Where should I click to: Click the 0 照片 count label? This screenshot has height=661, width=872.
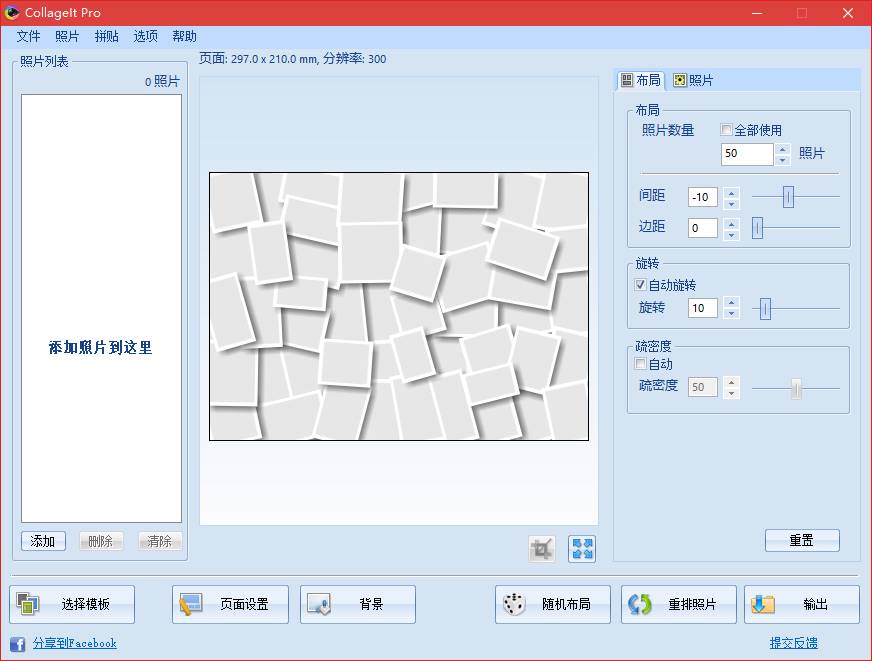pyautogui.click(x=162, y=82)
